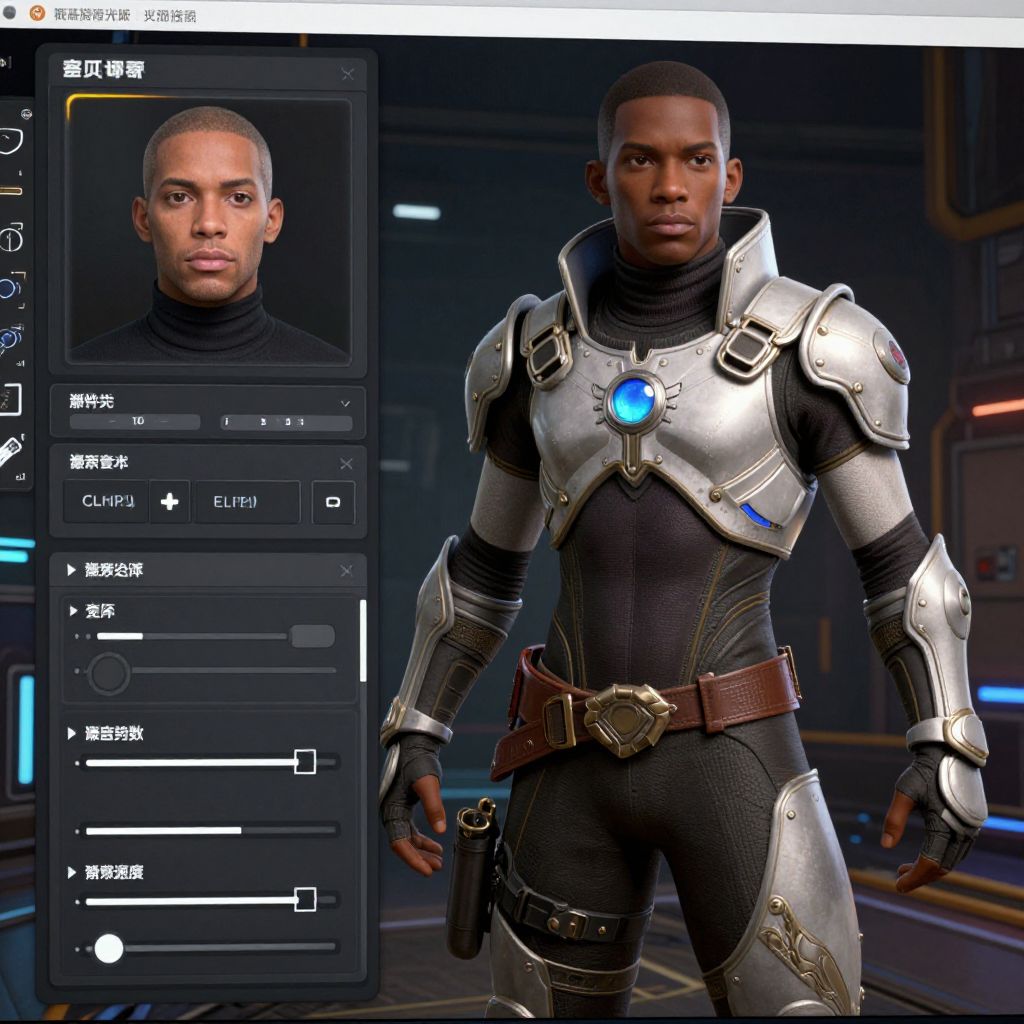Collapse the second slider section triangle
Screen dimensions: 1024x1024
[x=71, y=733]
